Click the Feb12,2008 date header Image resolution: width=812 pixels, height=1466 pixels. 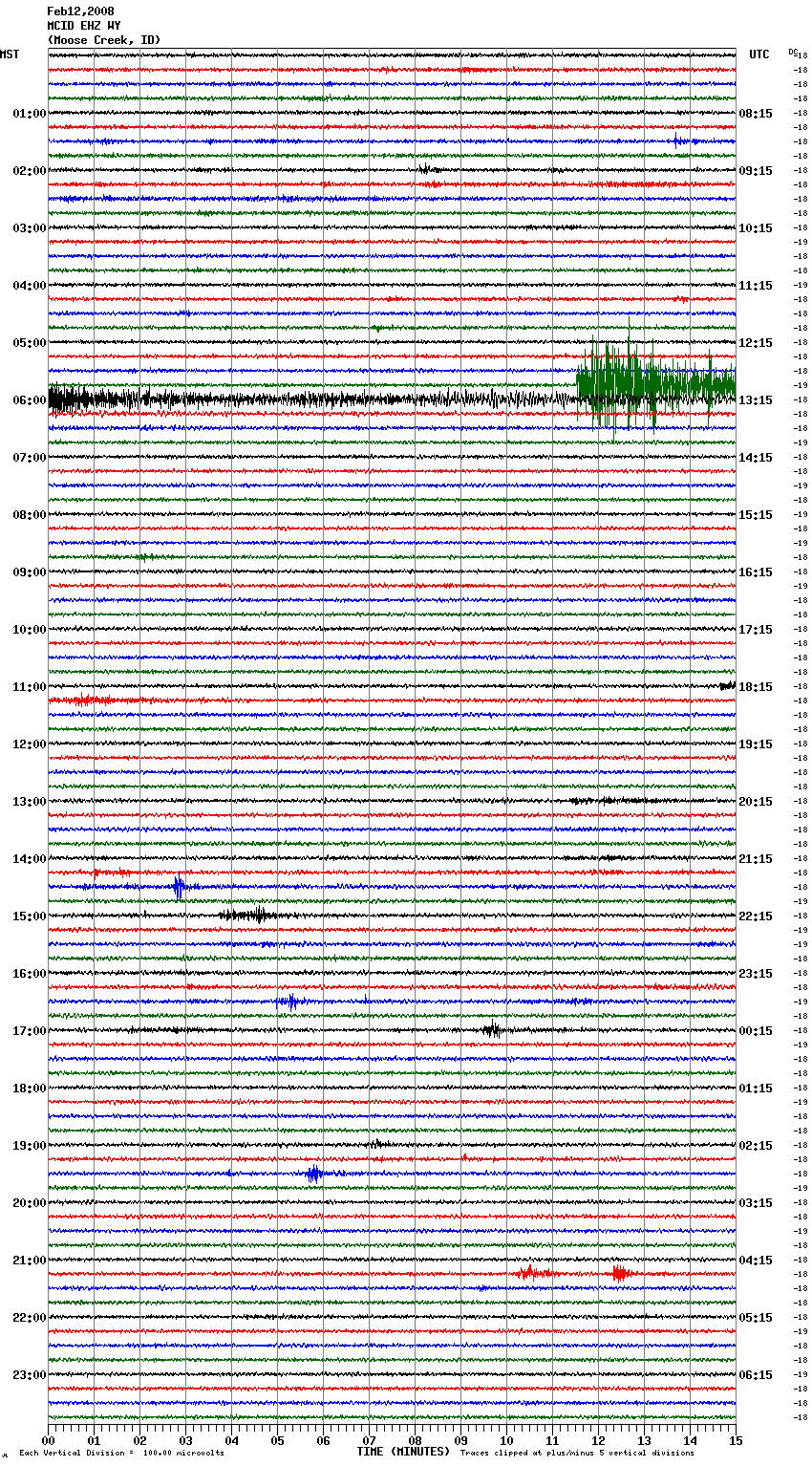80,11
